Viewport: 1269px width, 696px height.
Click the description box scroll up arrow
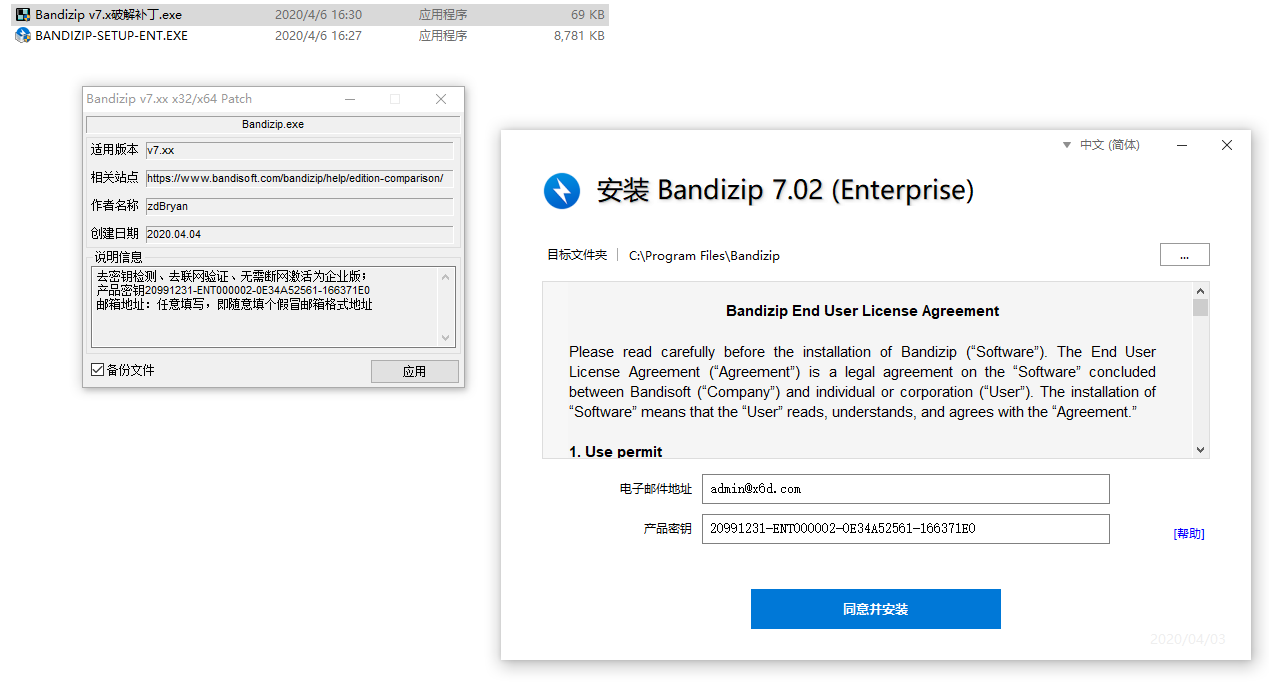pyautogui.click(x=446, y=275)
